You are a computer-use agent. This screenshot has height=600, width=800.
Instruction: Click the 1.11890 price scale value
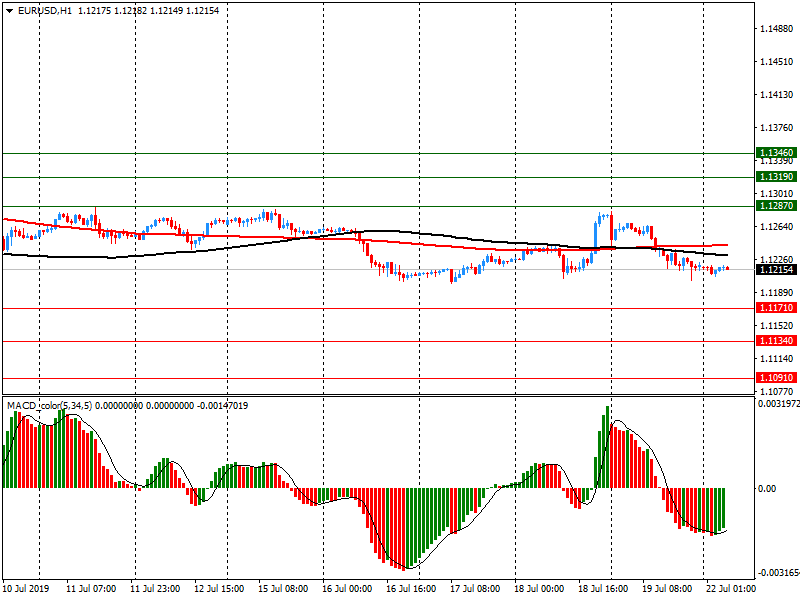[777, 292]
